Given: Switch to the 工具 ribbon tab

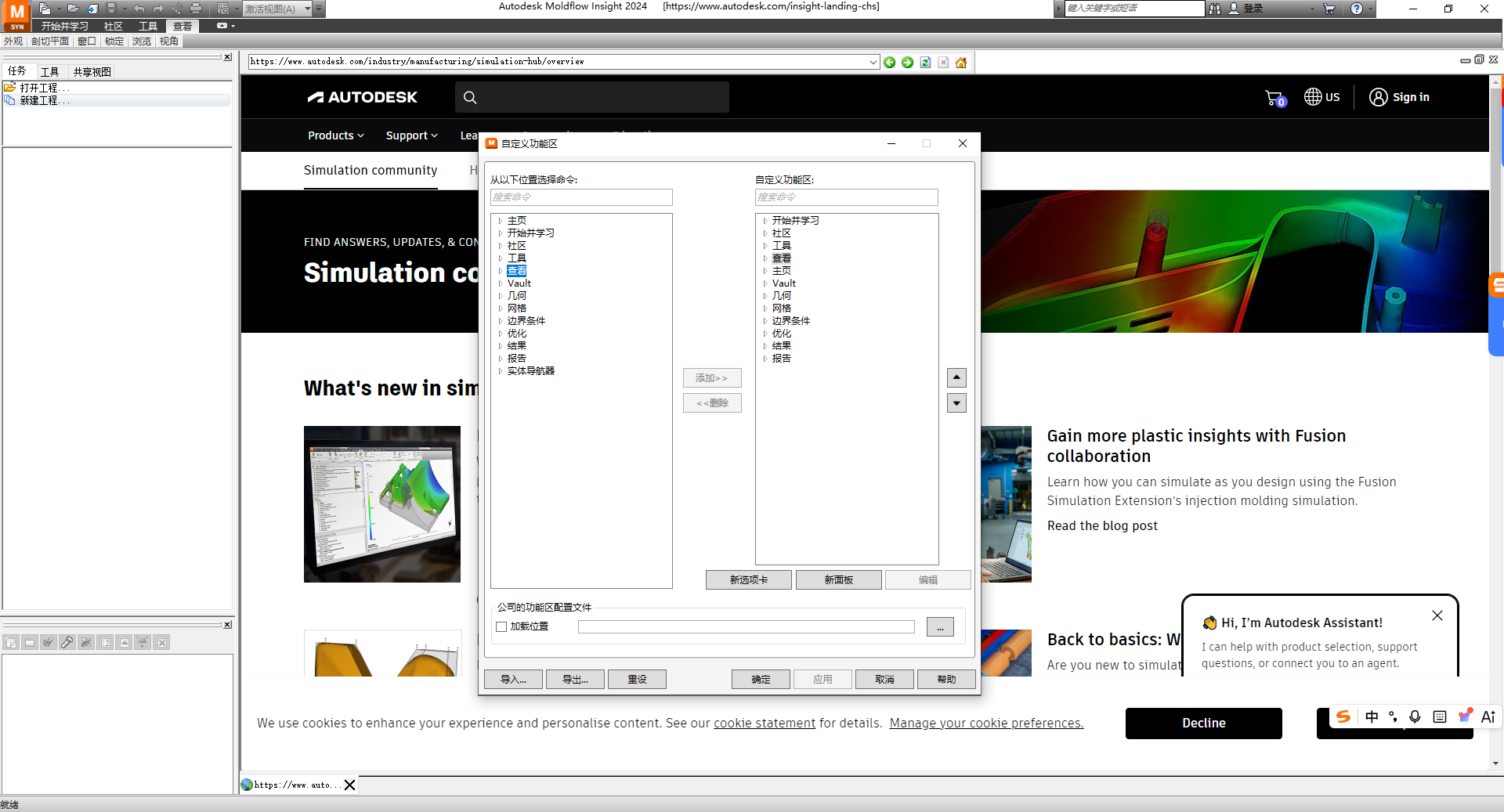Looking at the screenshot, I should pos(148,27).
